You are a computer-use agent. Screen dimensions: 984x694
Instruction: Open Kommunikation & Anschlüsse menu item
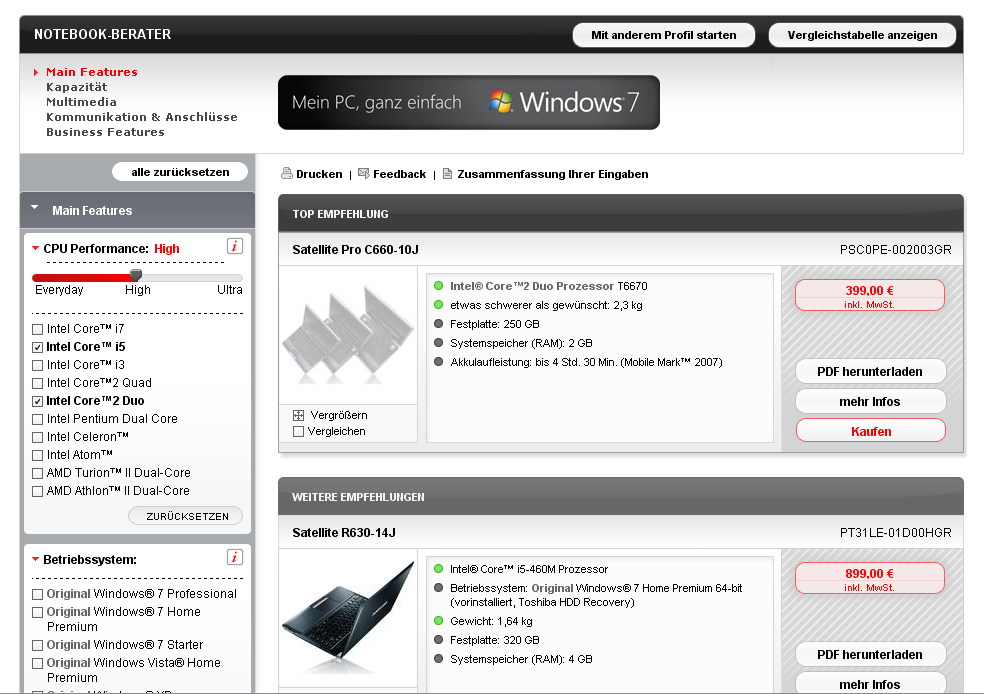coord(141,117)
